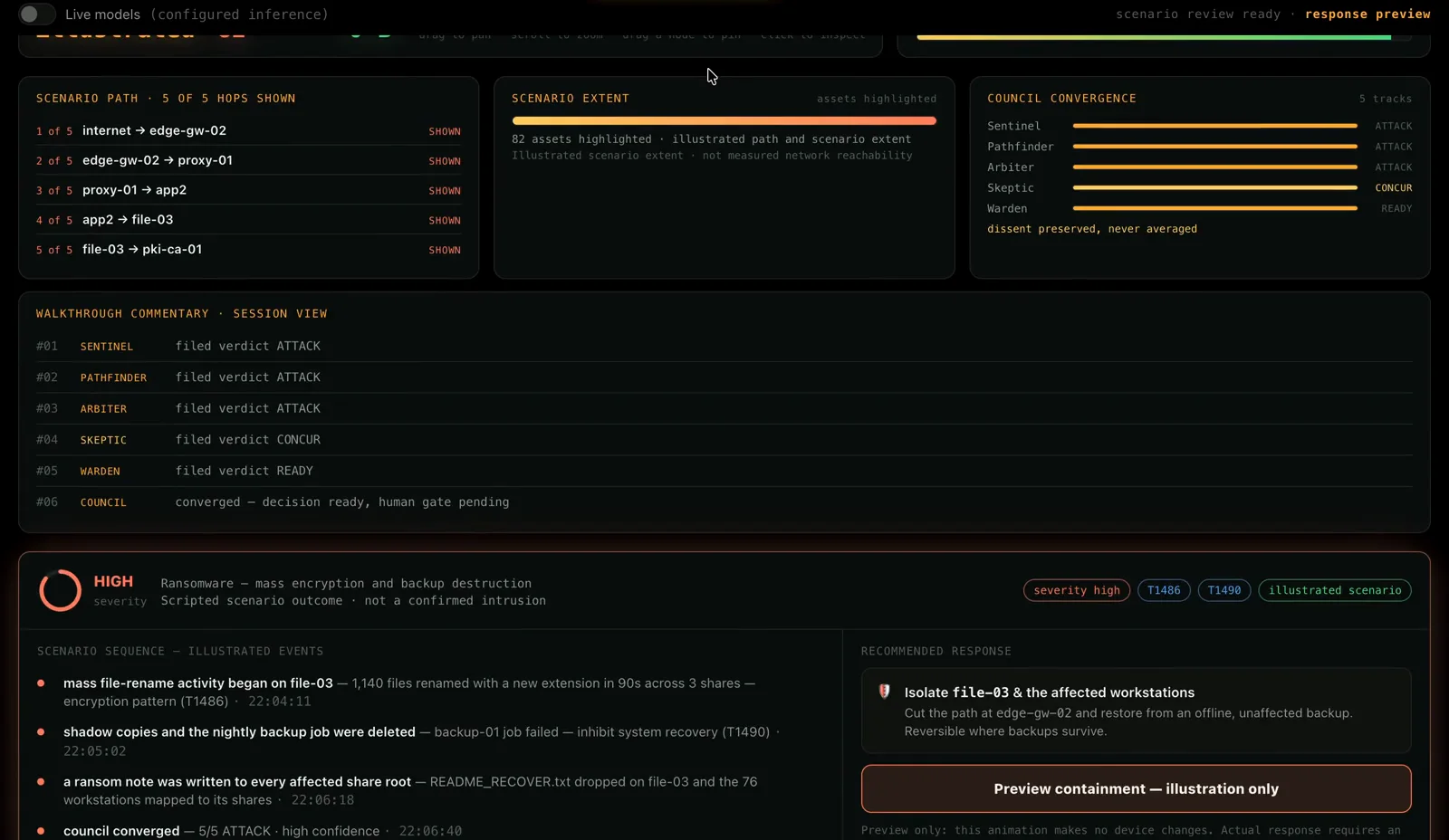This screenshot has height=840, width=1449.
Task: Click the 'assets highlighted' label
Action: point(877,99)
